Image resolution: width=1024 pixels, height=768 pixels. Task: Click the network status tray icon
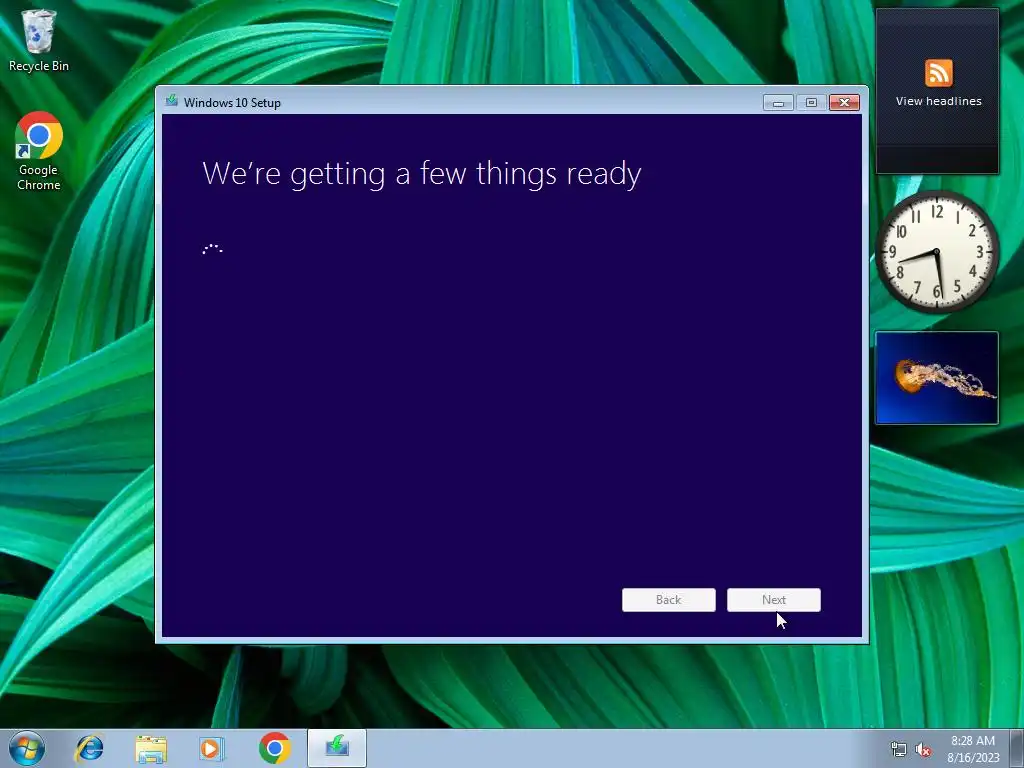(899, 749)
